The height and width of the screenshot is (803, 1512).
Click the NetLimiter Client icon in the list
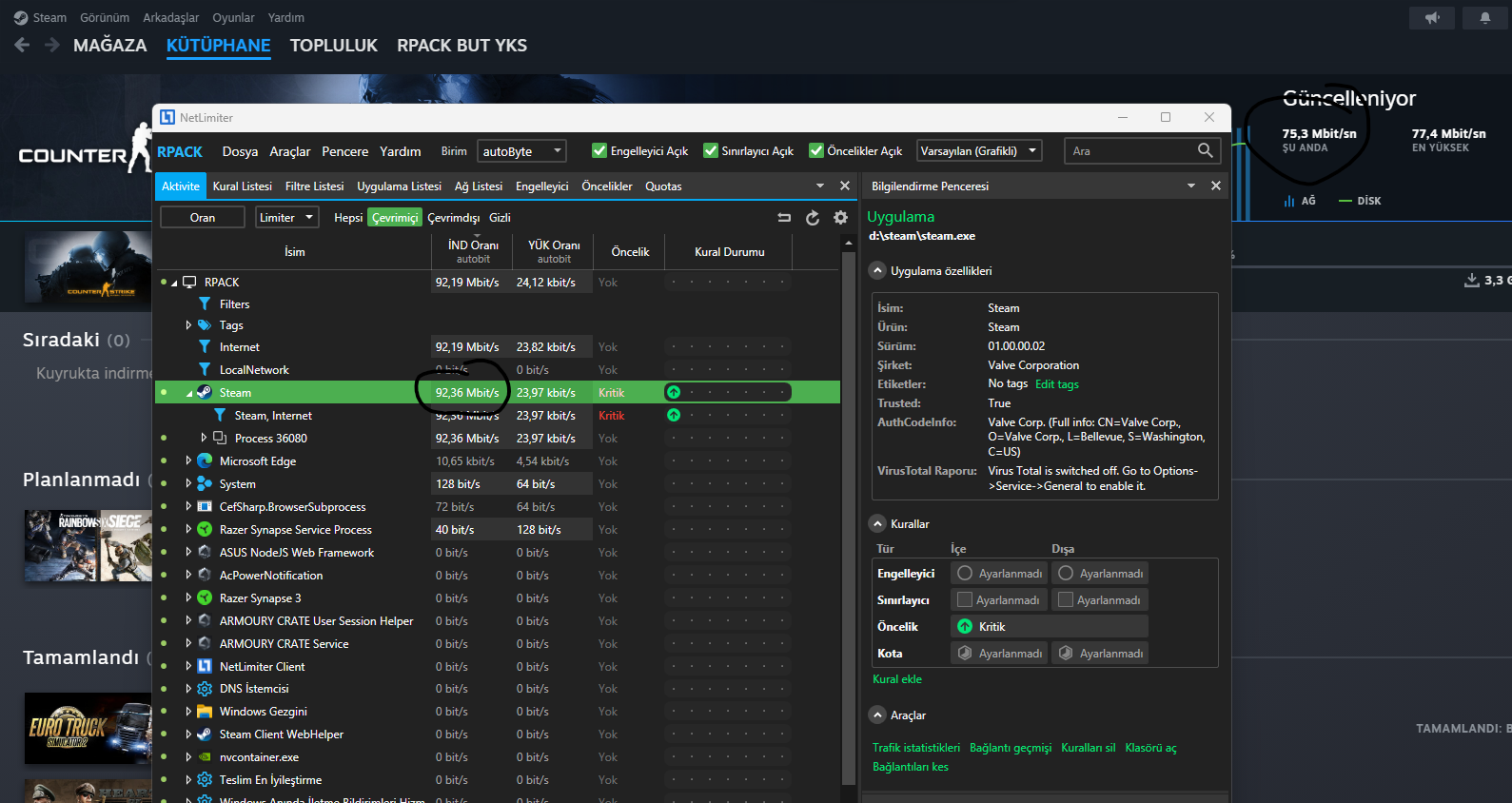tap(205, 666)
